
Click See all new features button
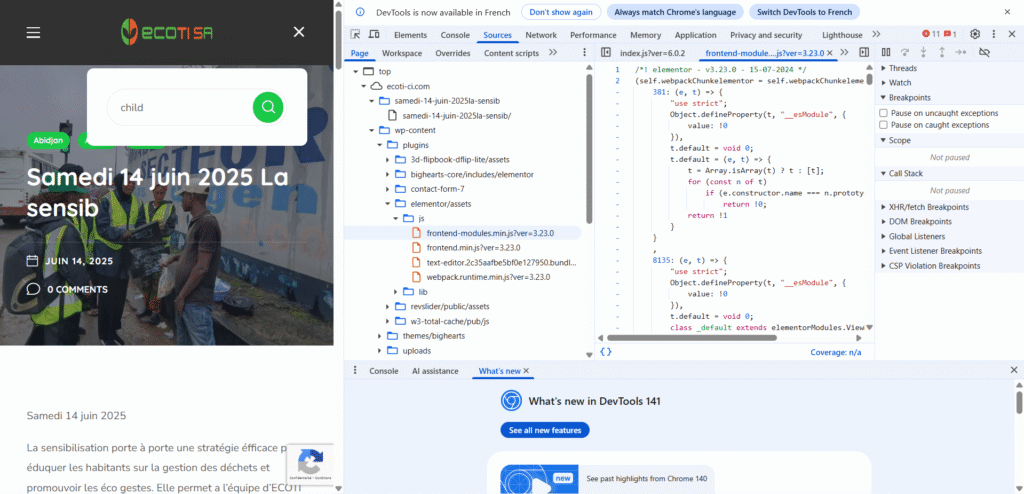[x=545, y=430]
